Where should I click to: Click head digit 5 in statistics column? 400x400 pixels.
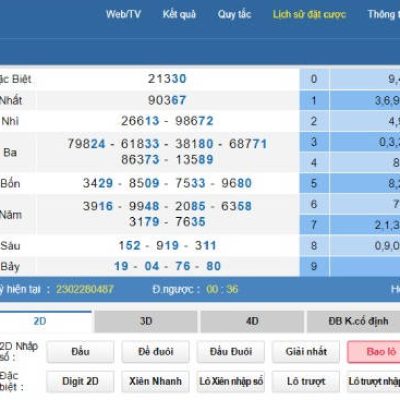coord(314,183)
